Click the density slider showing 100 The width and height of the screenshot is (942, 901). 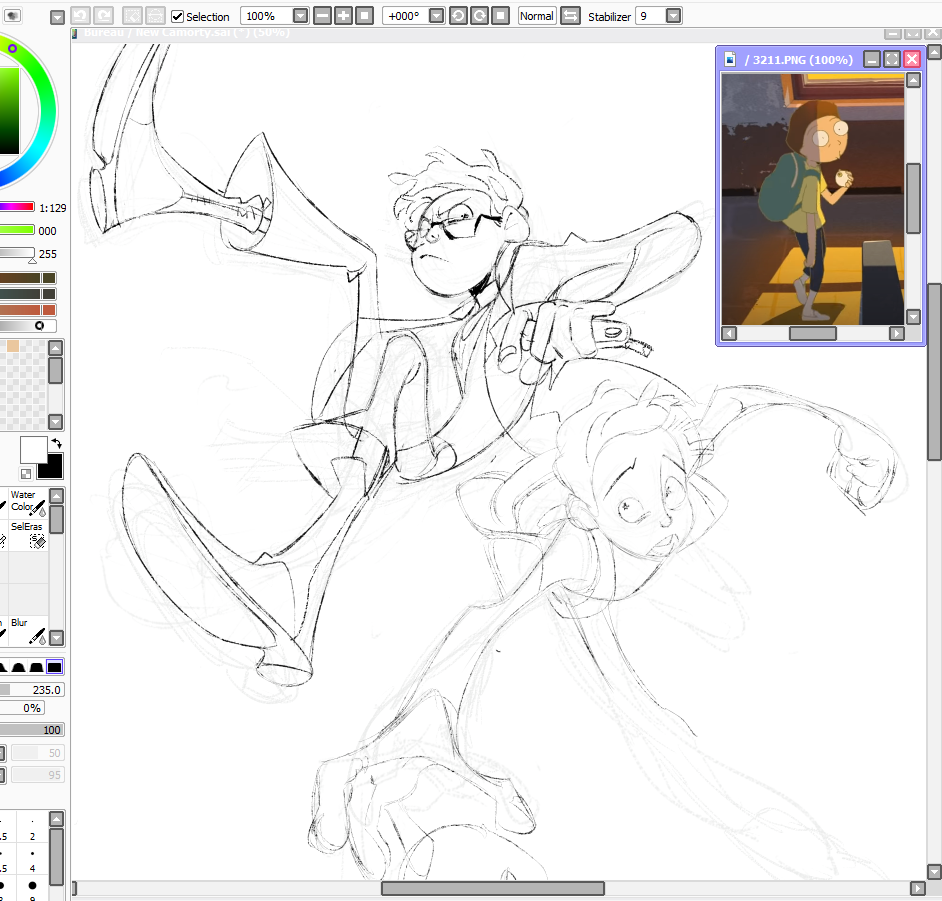31,730
